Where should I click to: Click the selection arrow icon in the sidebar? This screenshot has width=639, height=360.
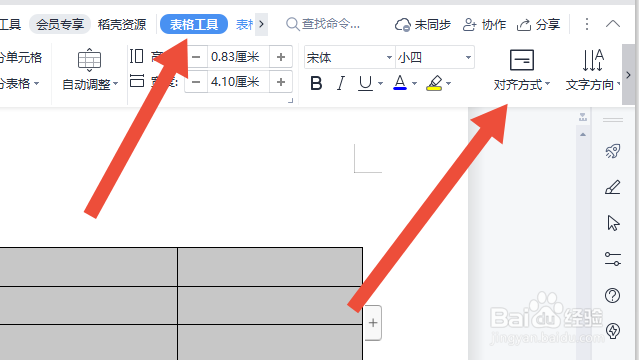click(x=613, y=223)
